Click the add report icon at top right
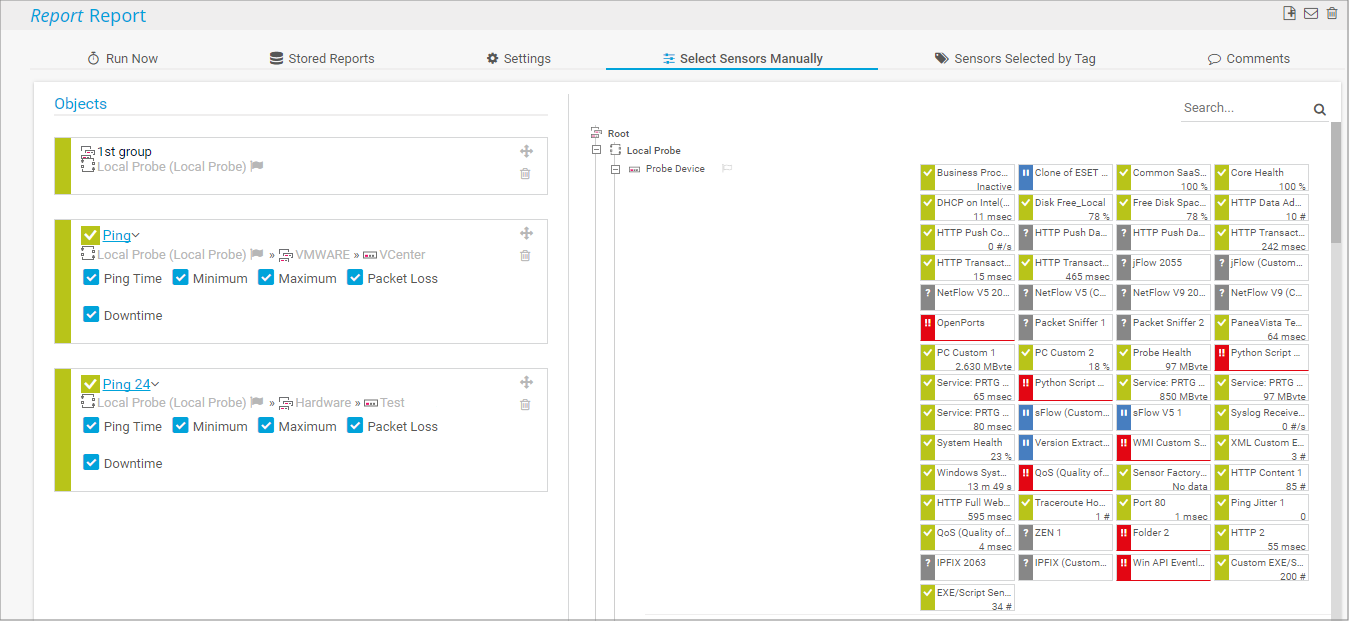Image resolution: width=1349 pixels, height=621 pixels. (x=1290, y=13)
